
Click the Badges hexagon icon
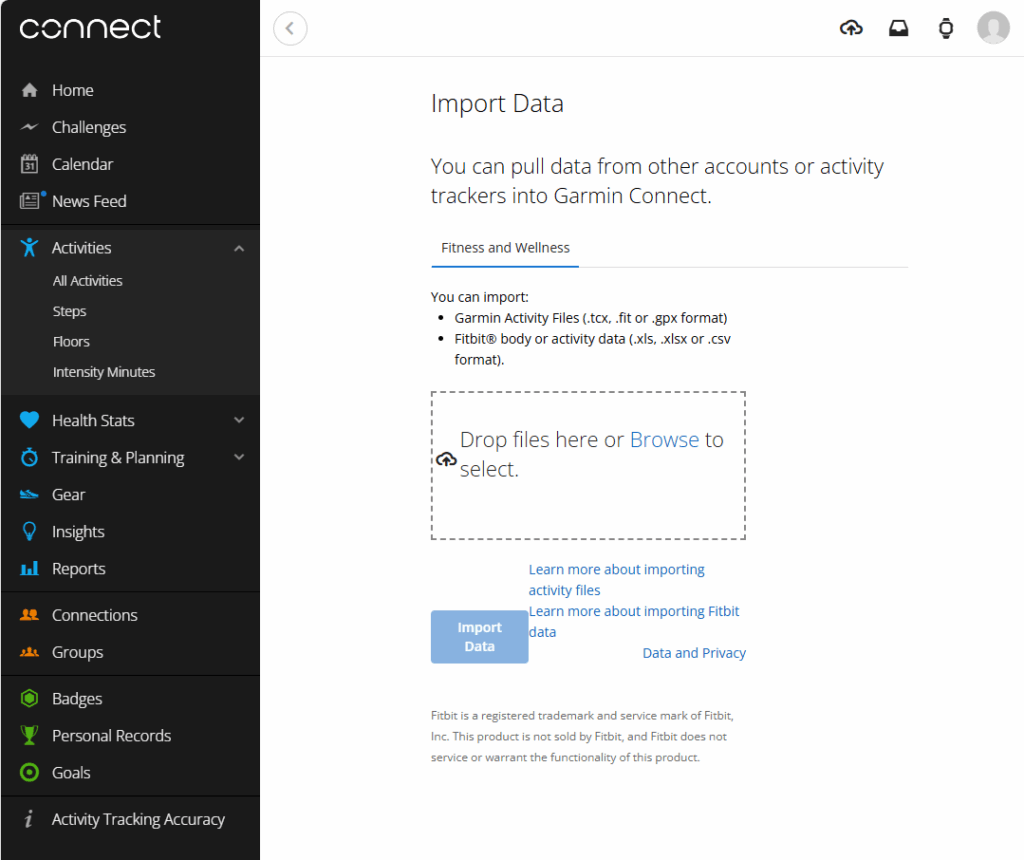[29, 698]
